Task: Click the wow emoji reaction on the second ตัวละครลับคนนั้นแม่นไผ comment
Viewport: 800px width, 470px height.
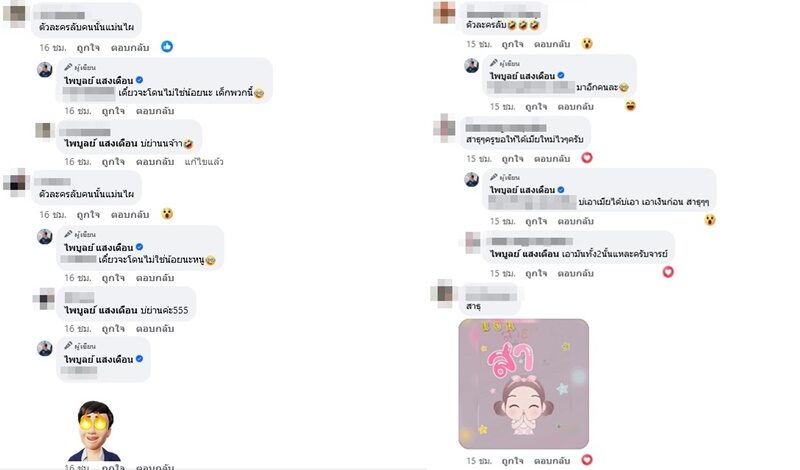Action: [167, 214]
